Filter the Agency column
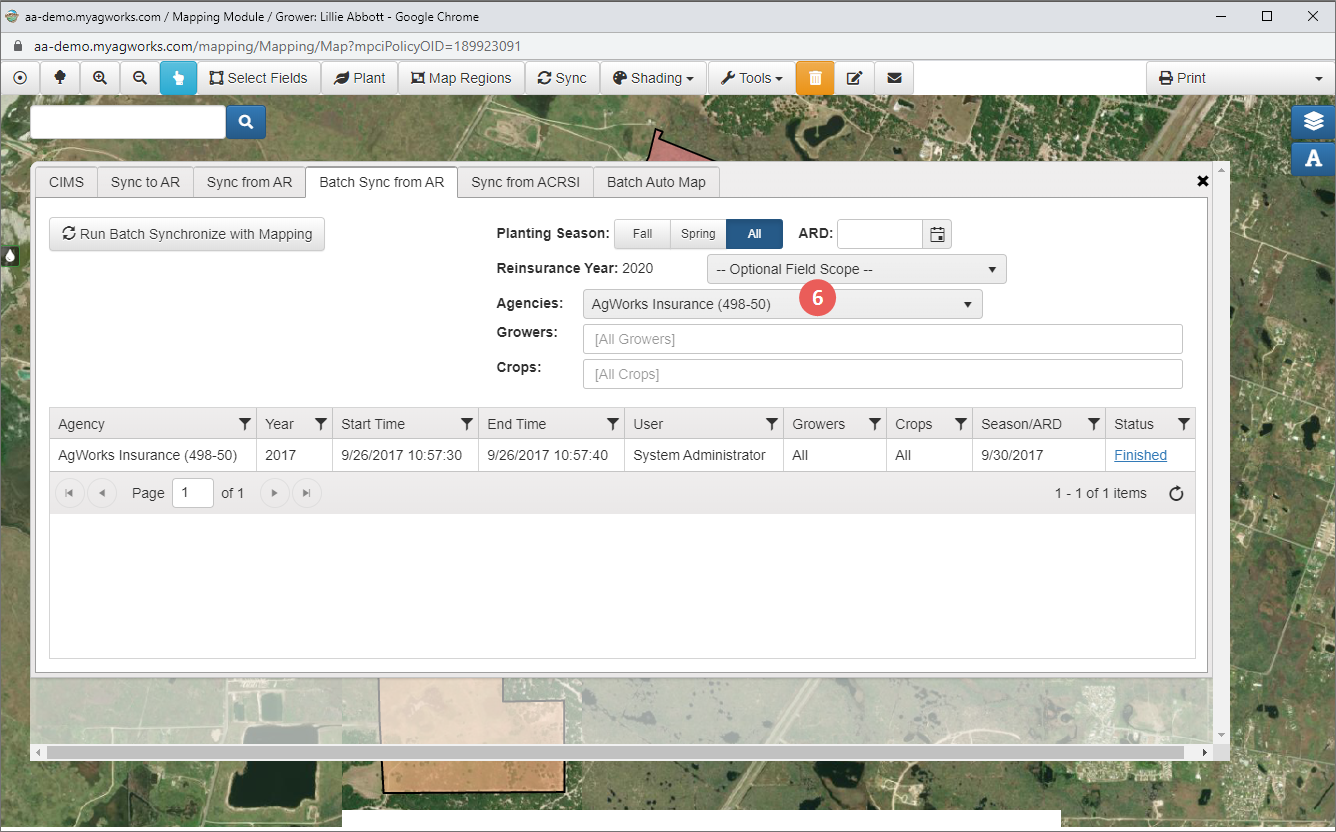 pyautogui.click(x=245, y=424)
